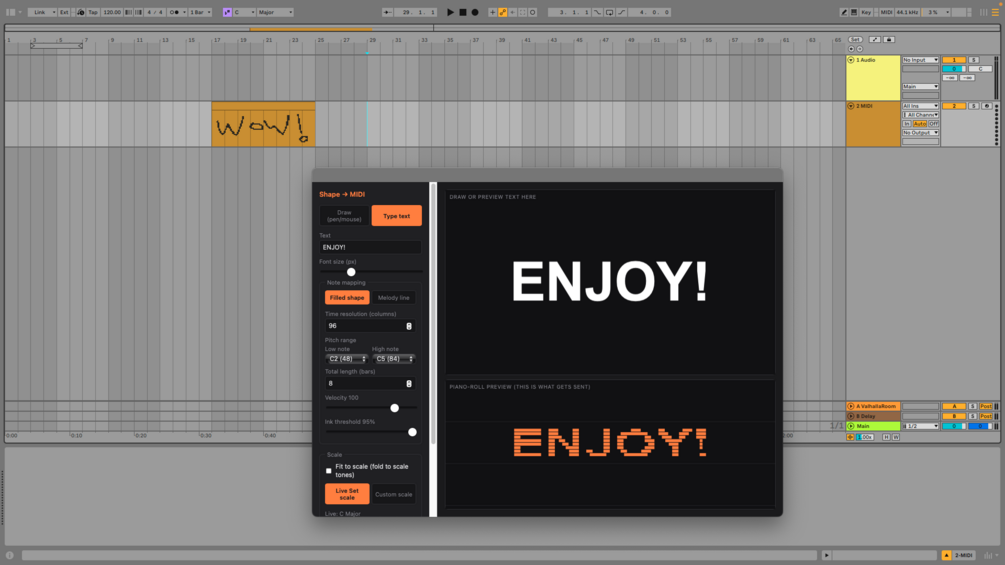Image resolution: width=1005 pixels, height=565 pixels.
Task: Toggle Key map mode
Action: [867, 12]
